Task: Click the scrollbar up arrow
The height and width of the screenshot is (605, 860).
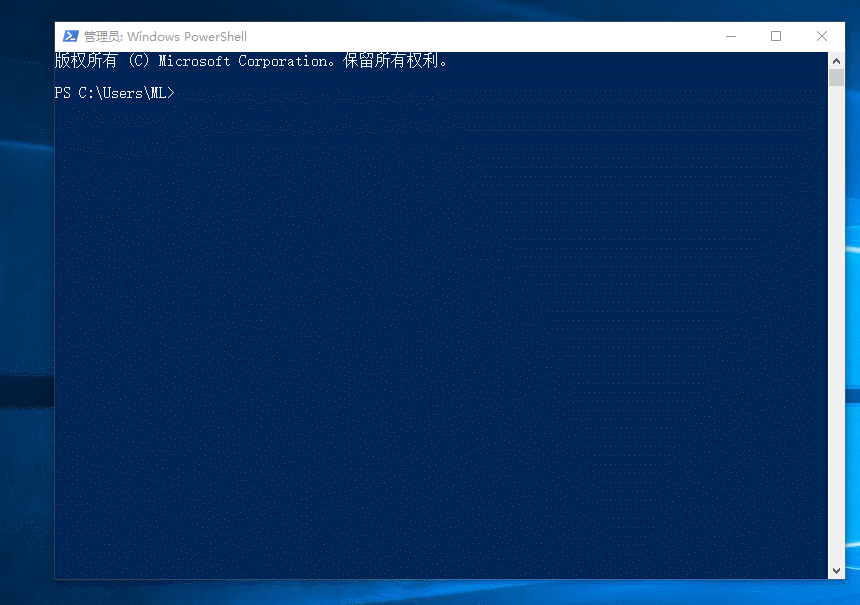Action: tap(836, 61)
